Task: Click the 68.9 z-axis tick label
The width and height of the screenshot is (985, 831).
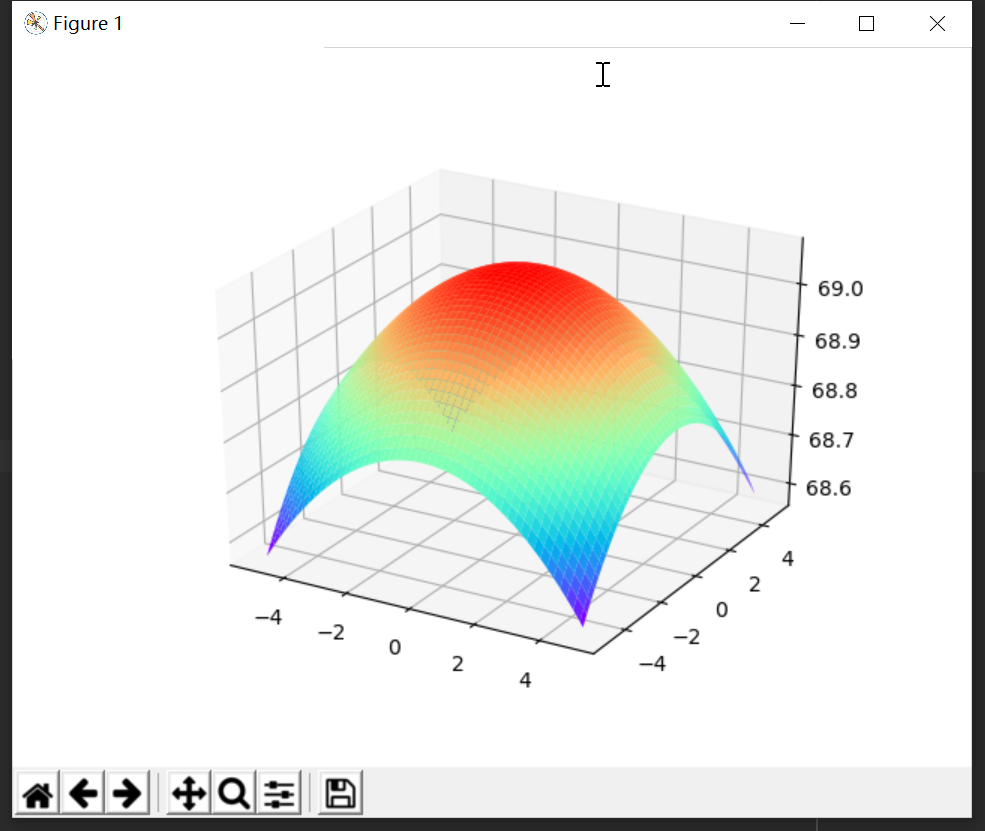Action: point(837,341)
